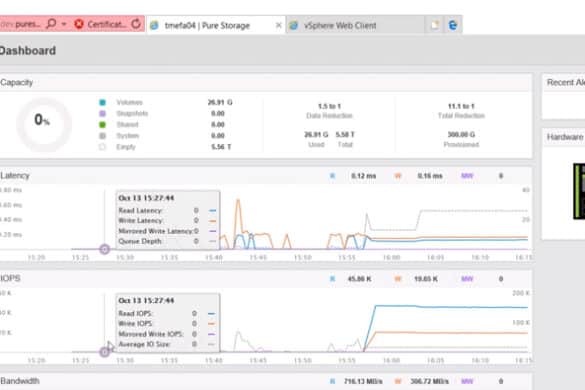This screenshot has height=390, width=585.
Task: Toggle the IOPS read (R) series indicator
Action: click(x=332, y=279)
